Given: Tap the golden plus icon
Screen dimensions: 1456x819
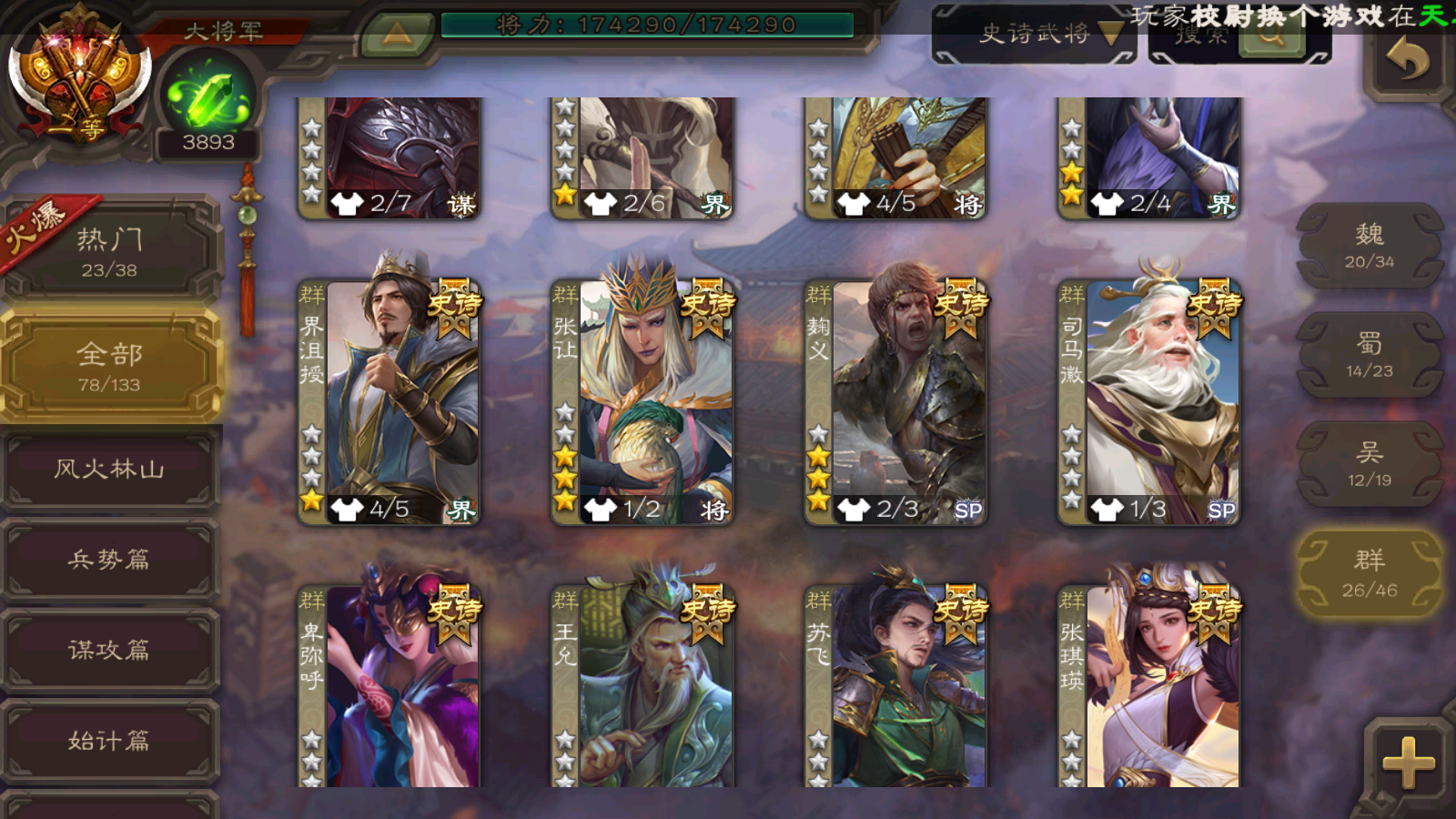Looking at the screenshot, I should click(x=1408, y=763).
